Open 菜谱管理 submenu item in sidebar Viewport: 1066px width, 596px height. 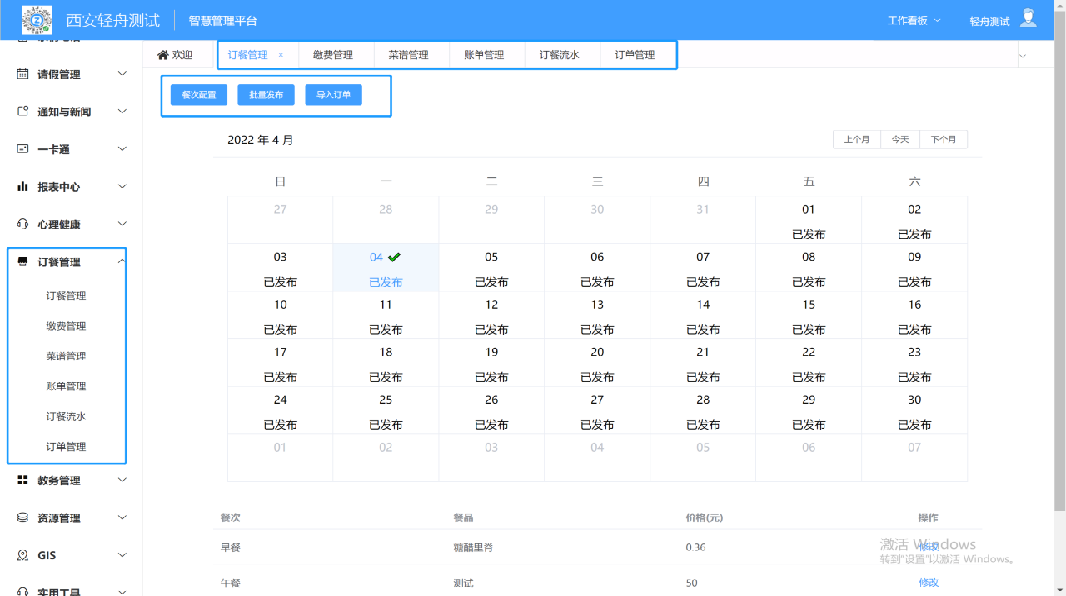[66, 355]
